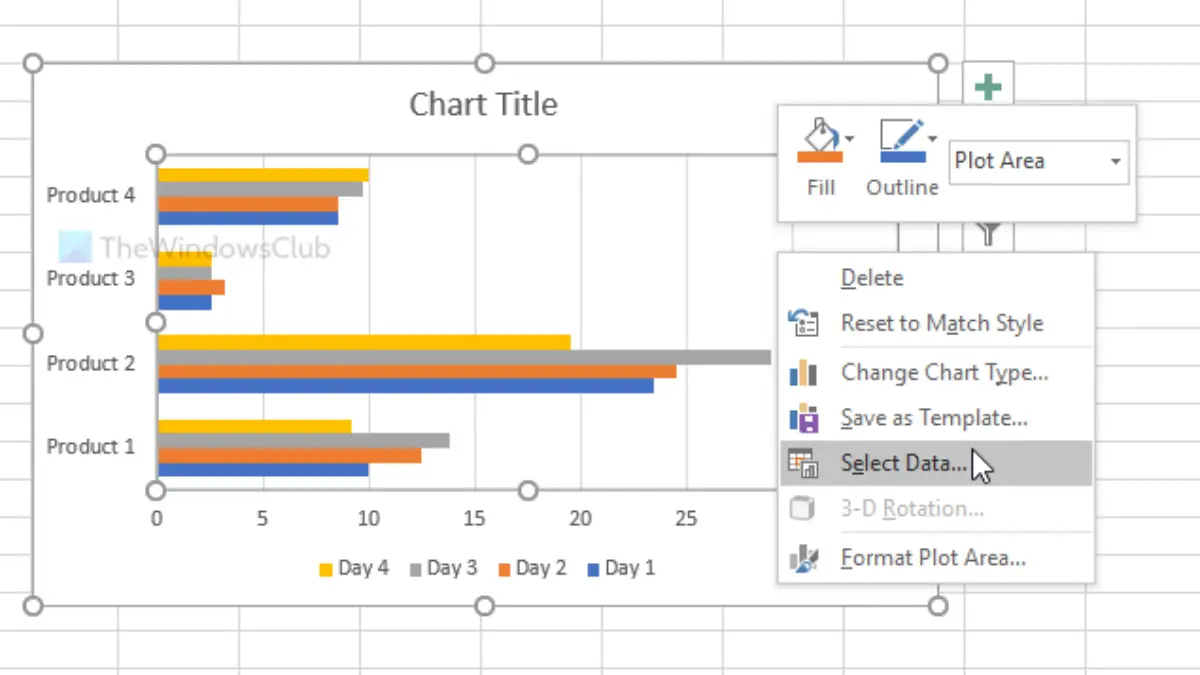Click the Reset to Match Style icon
This screenshot has width=1200, height=675.
tap(803, 323)
